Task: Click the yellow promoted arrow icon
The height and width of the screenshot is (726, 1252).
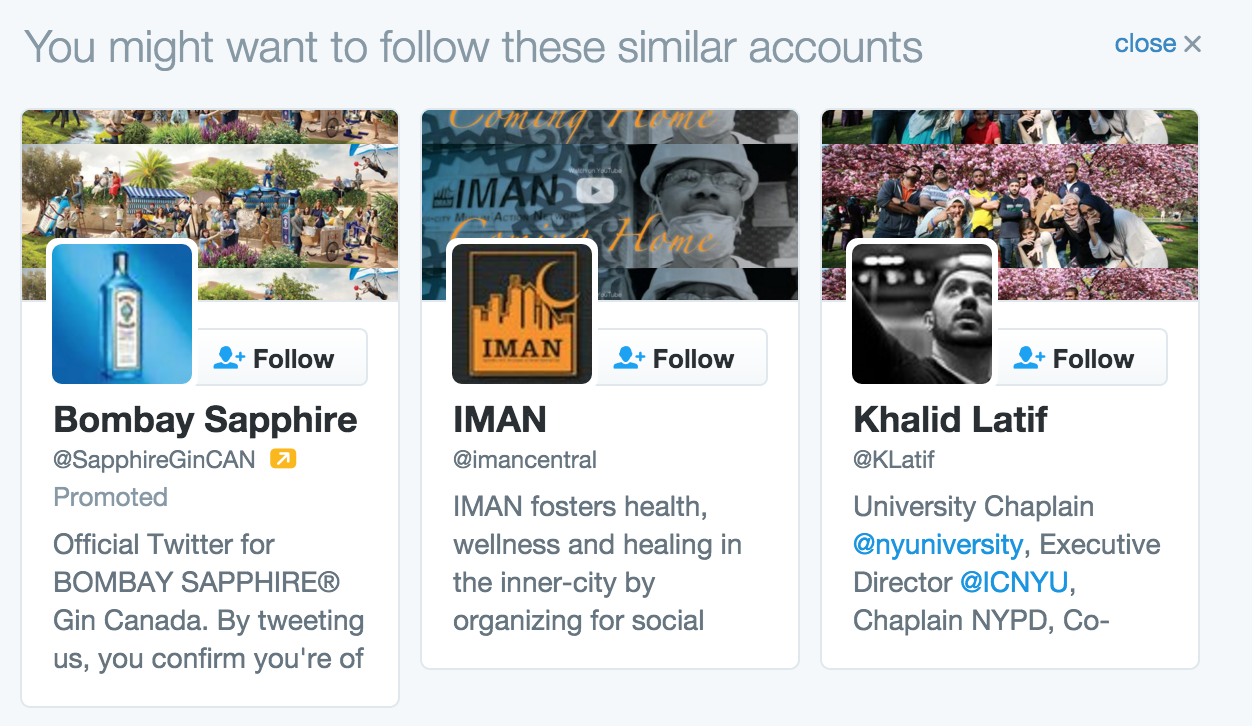Action: [284, 459]
